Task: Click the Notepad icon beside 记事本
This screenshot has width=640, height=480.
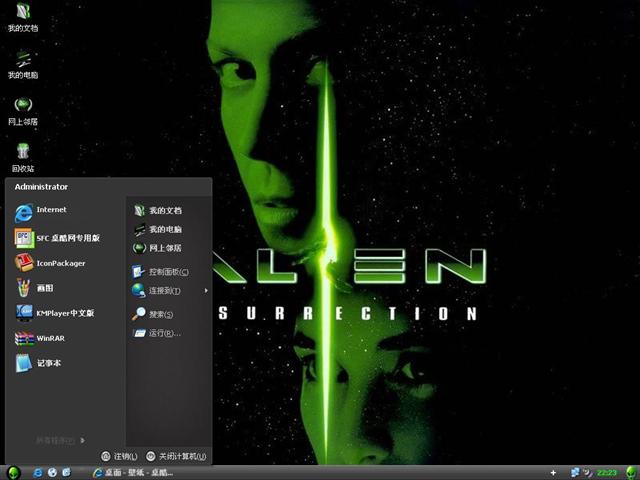Action: click(x=24, y=363)
